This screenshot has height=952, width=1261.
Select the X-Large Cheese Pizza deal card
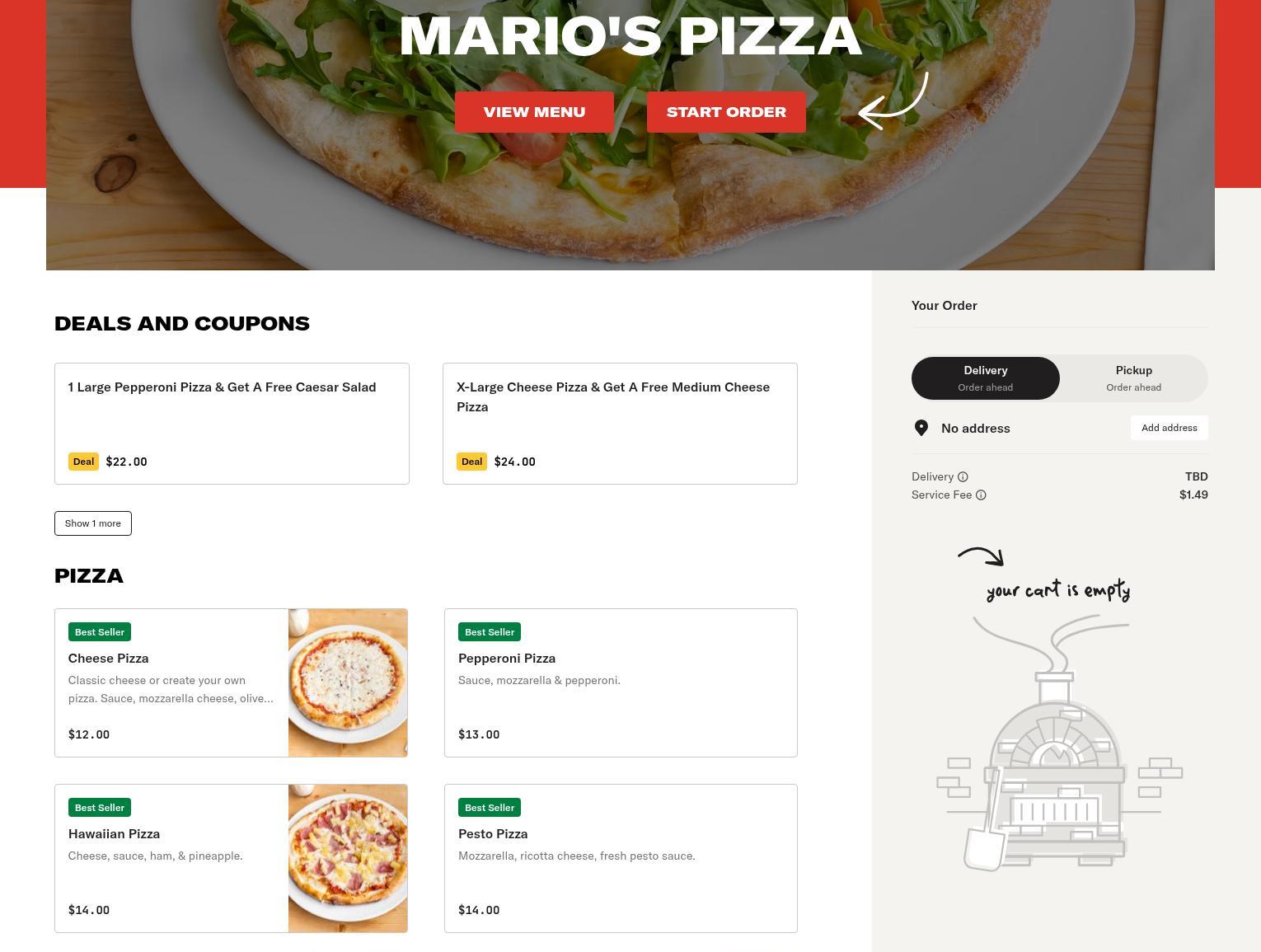[620, 424]
